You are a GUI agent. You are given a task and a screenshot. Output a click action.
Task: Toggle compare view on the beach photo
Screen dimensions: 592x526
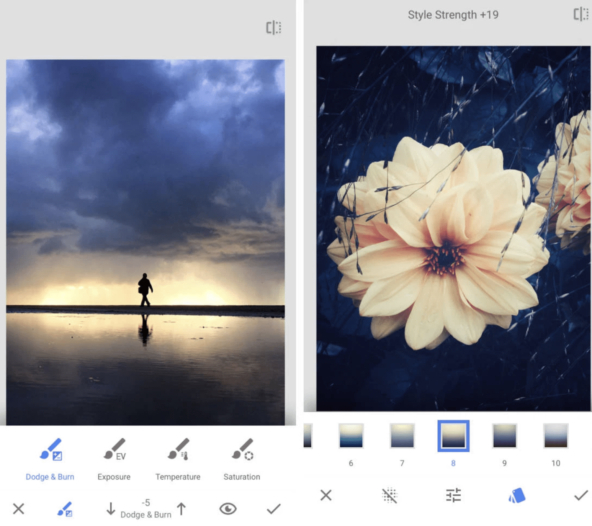pyautogui.click(x=274, y=28)
